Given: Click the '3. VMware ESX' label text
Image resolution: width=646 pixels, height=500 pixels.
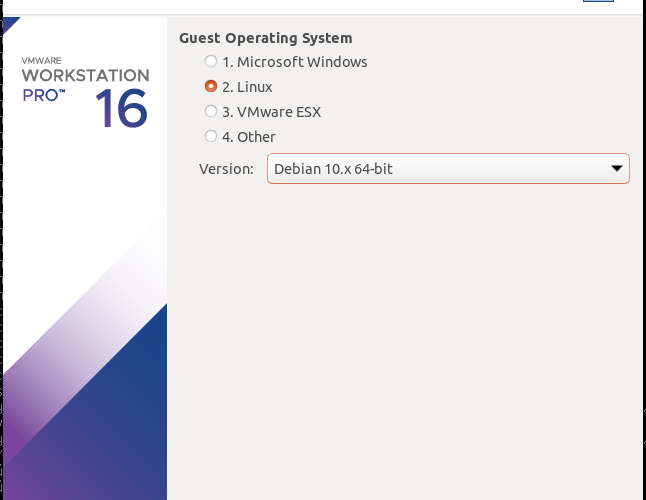Looking at the screenshot, I should (272, 112).
